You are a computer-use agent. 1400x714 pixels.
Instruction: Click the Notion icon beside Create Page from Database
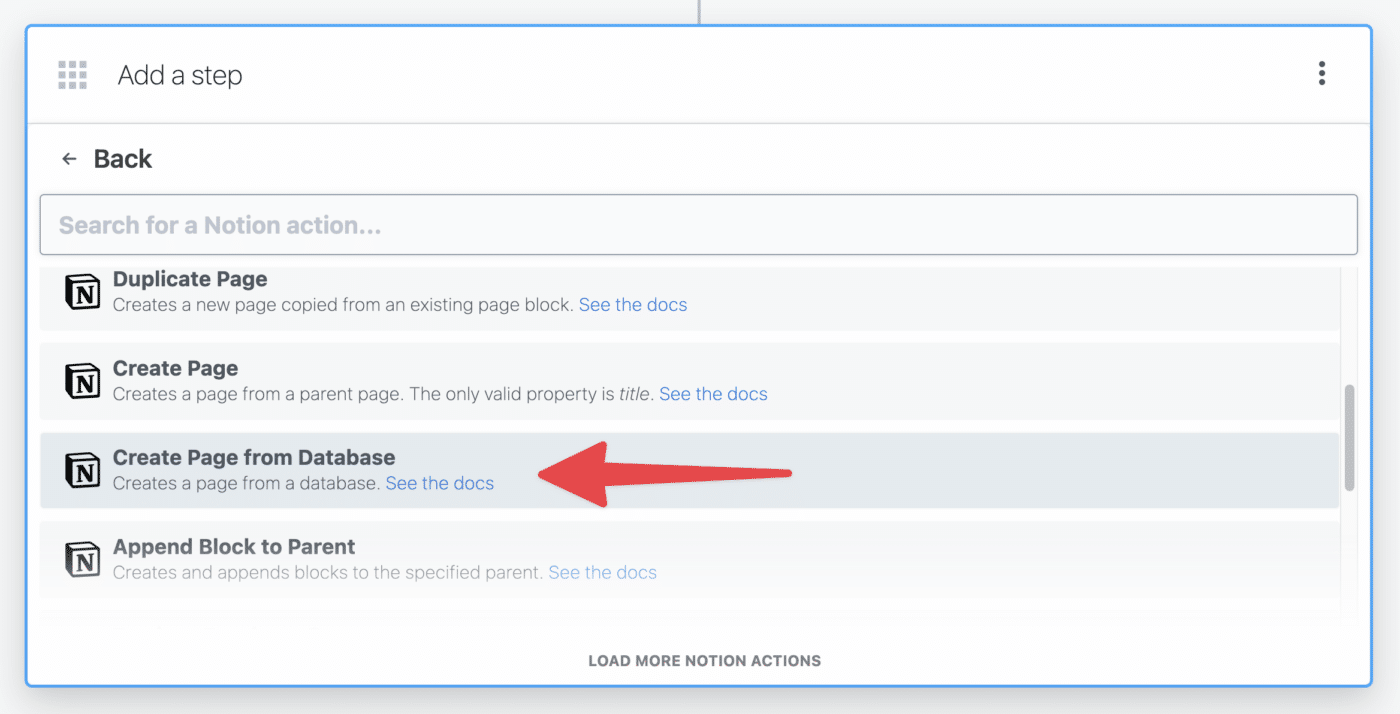pyautogui.click(x=83, y=469)
